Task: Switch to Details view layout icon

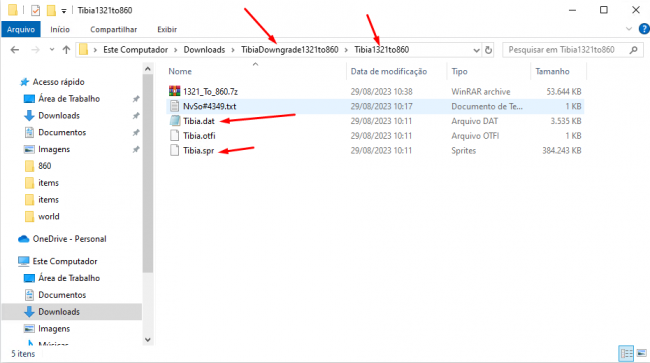Action: (x=626, y=353)
